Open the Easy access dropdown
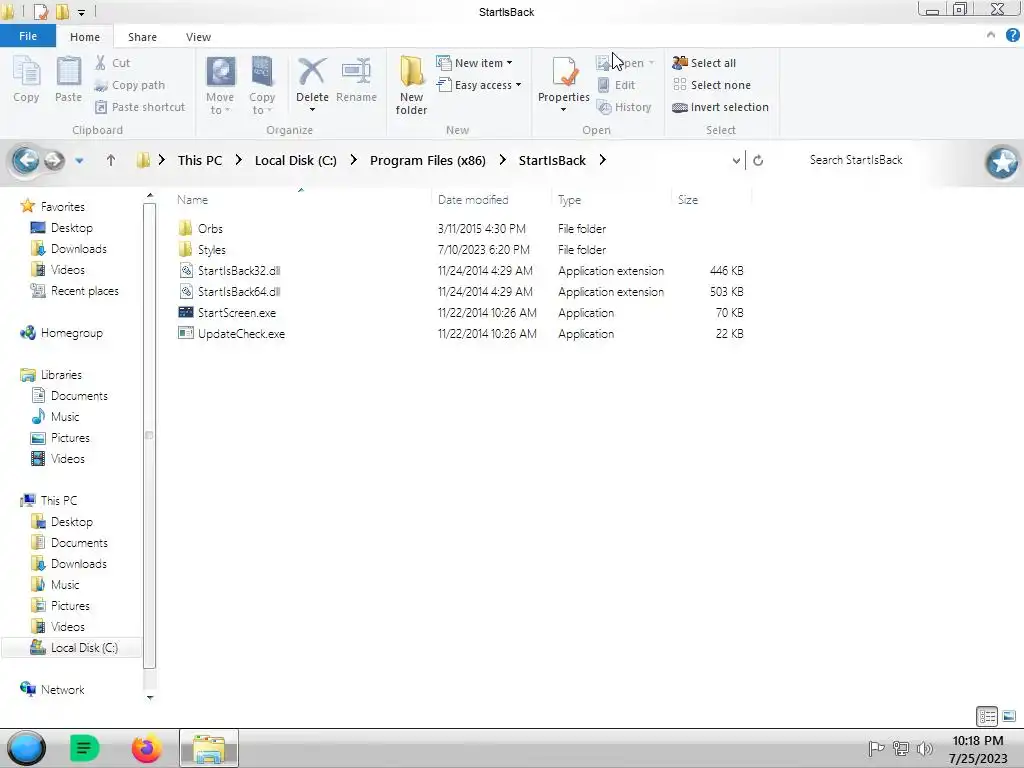The width and height of the screenshot is (1024, 768). 479,85
